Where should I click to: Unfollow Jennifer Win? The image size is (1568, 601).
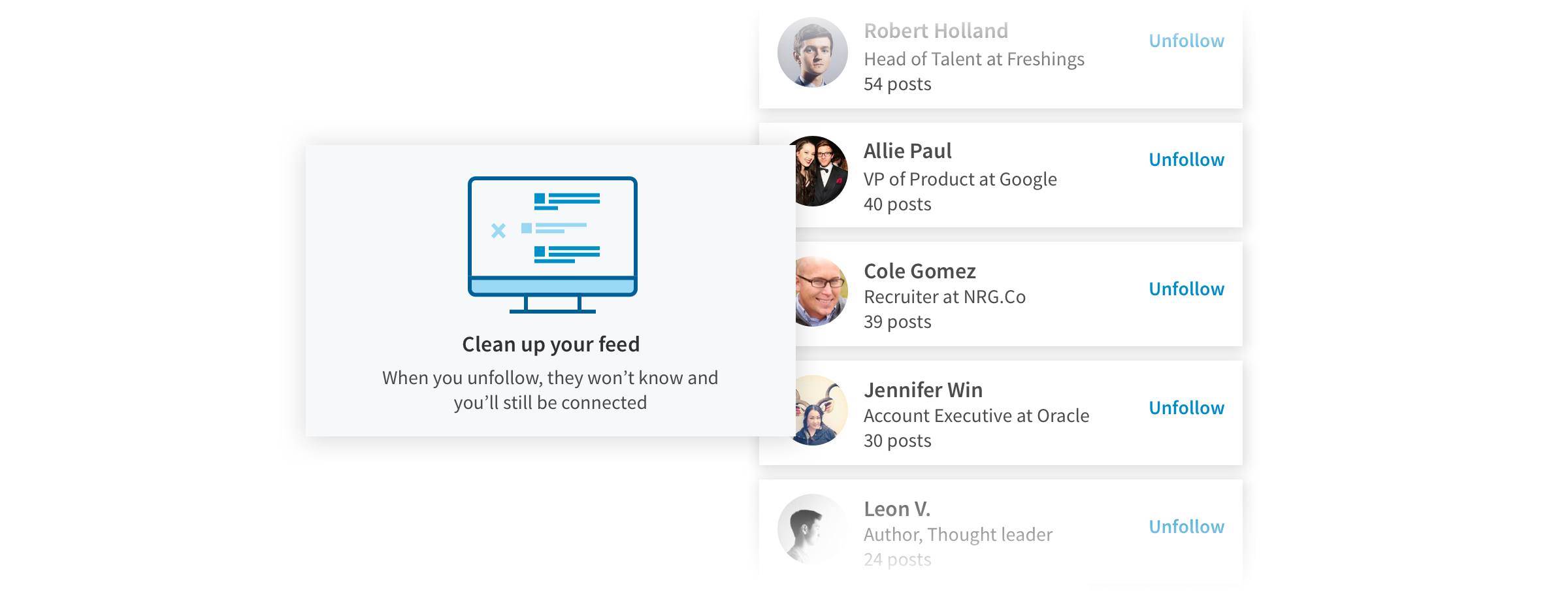tap(1186, 408)
